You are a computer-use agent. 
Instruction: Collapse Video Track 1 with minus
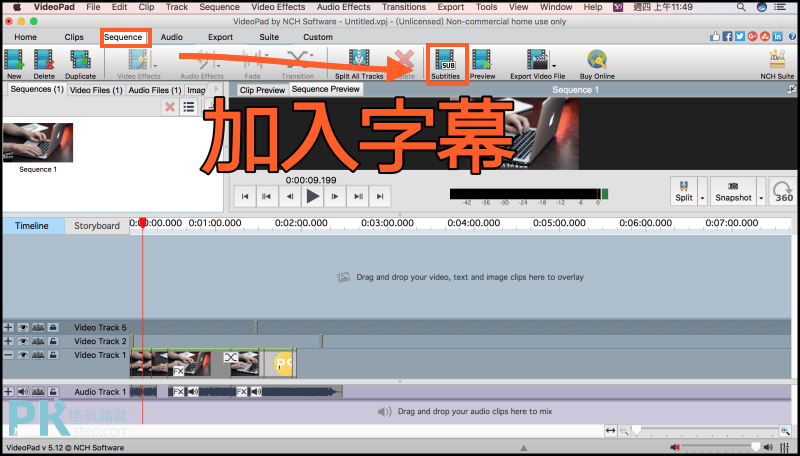tap(8, 355)
